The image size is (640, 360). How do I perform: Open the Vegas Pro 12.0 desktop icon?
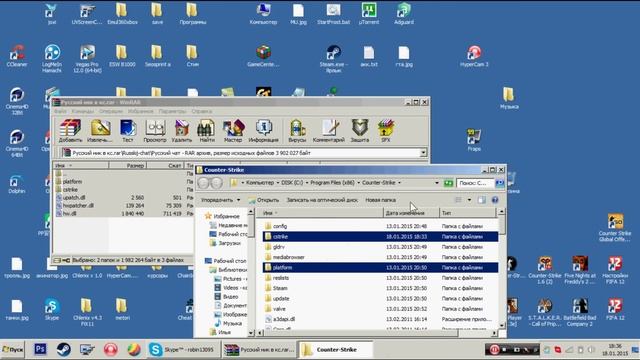tap(87, 58)
